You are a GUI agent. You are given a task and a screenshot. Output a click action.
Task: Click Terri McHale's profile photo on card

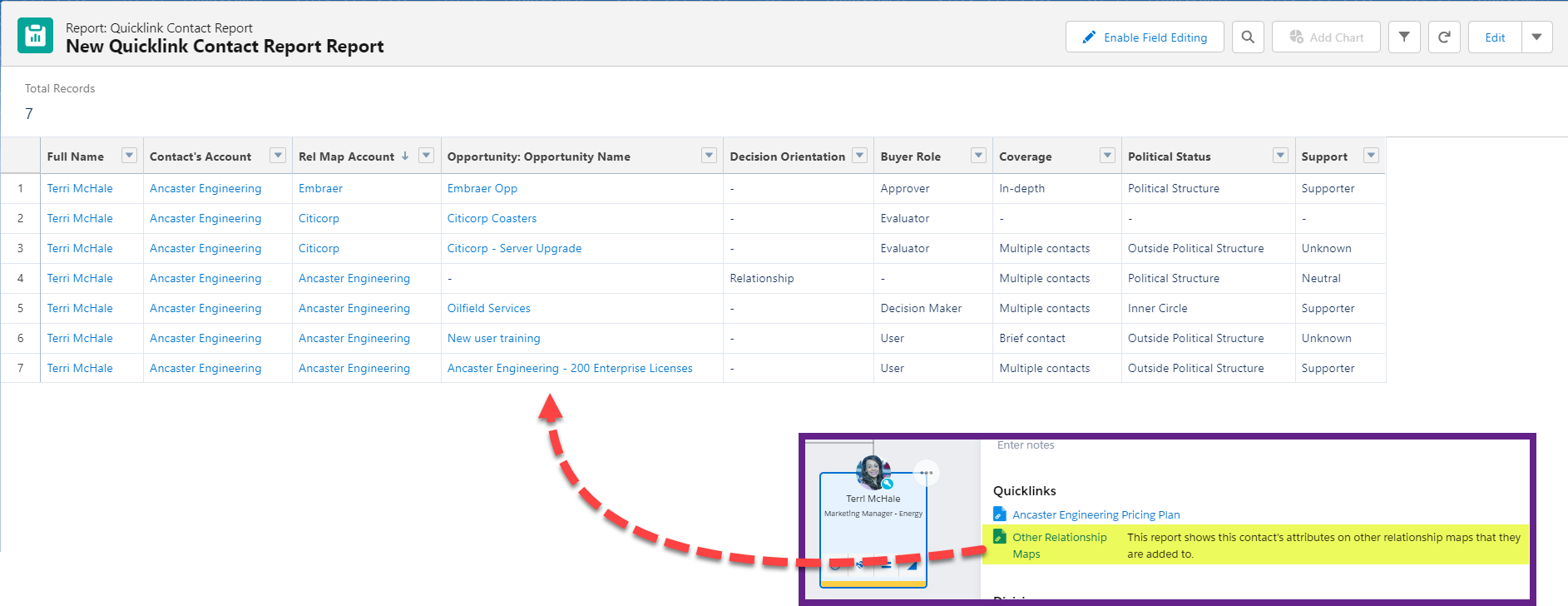(873, 473)
